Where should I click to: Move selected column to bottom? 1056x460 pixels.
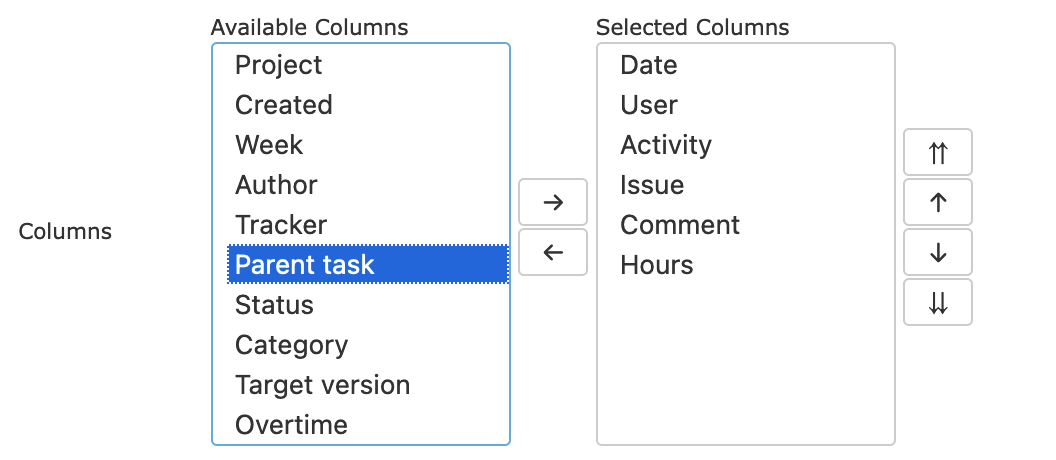(937, 302)
